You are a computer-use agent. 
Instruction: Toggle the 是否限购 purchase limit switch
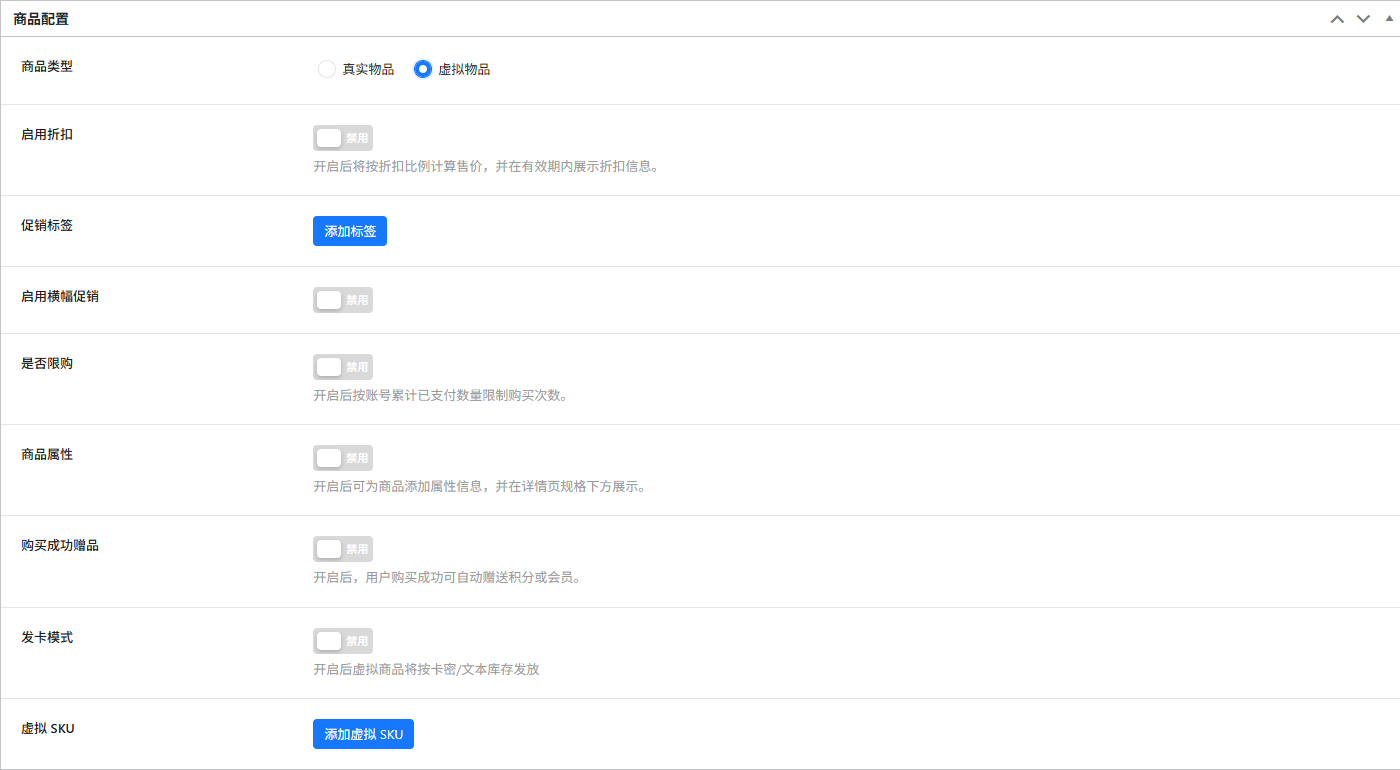coord(343,367)
